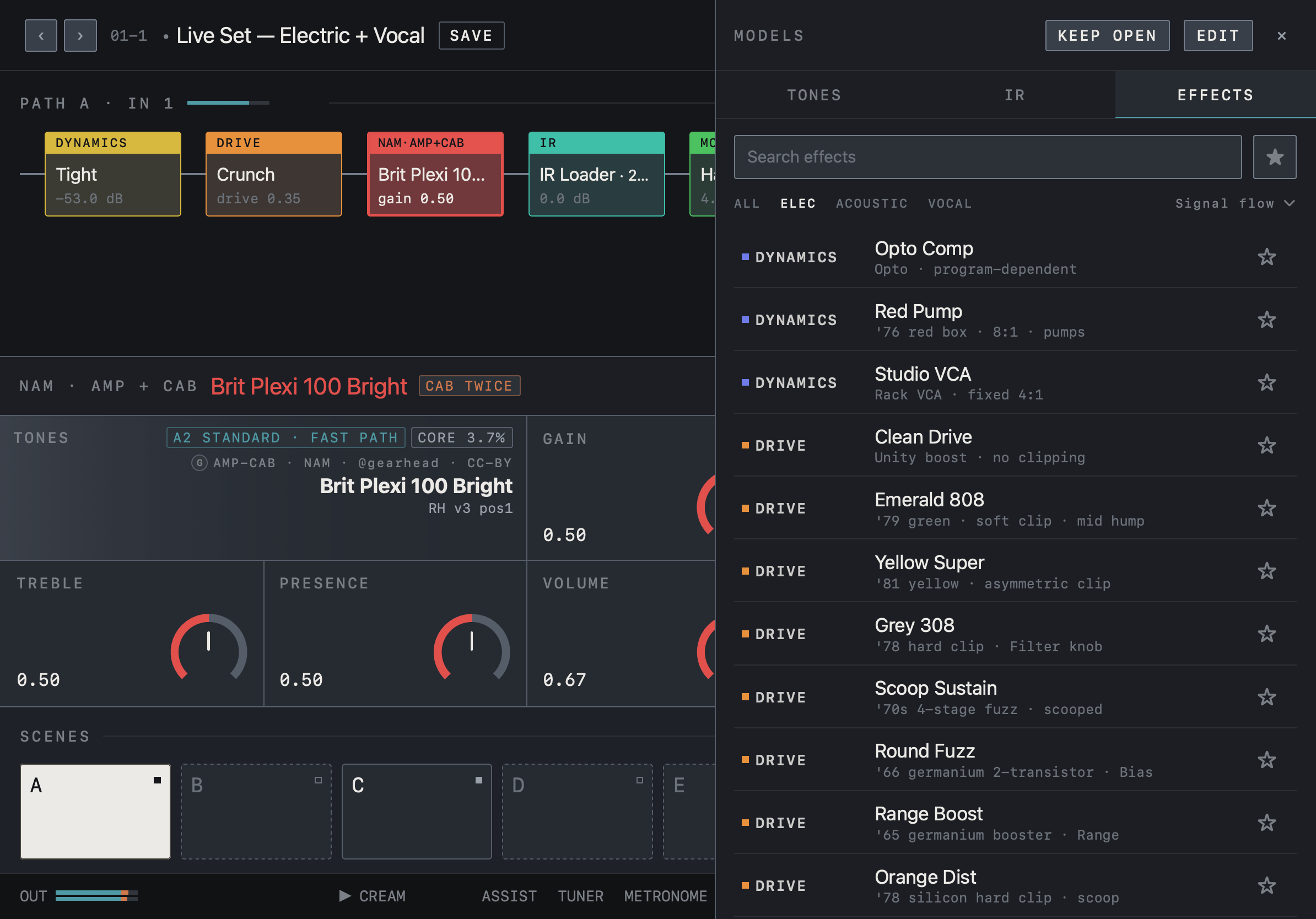The height and width of the screenshot is (919, 1316).
Task: Enable KEEP OPEN for Models panel
Action: click(1107, 35)
